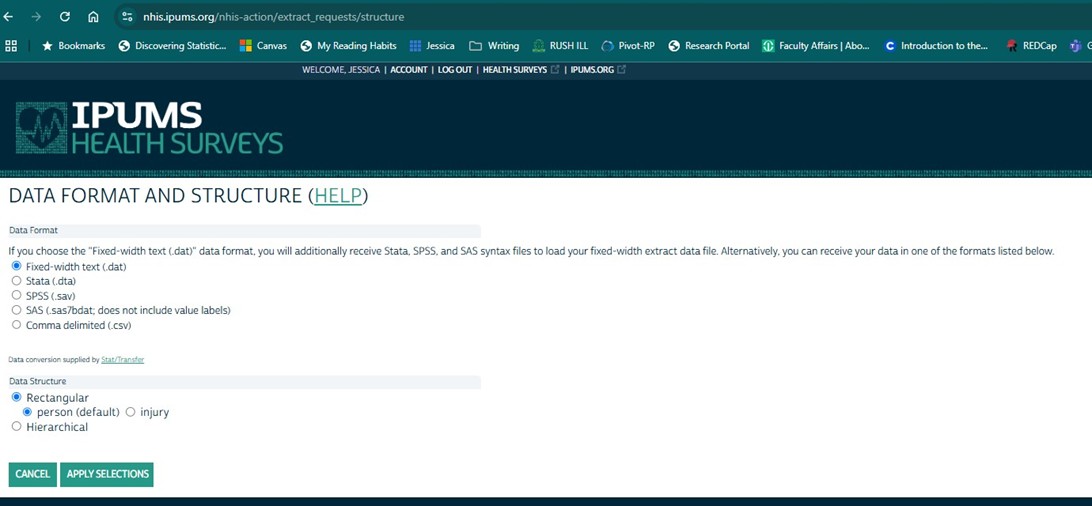1092x506 pixels.
Task: Click LOG OUT in the header
Action: [455, 70]
